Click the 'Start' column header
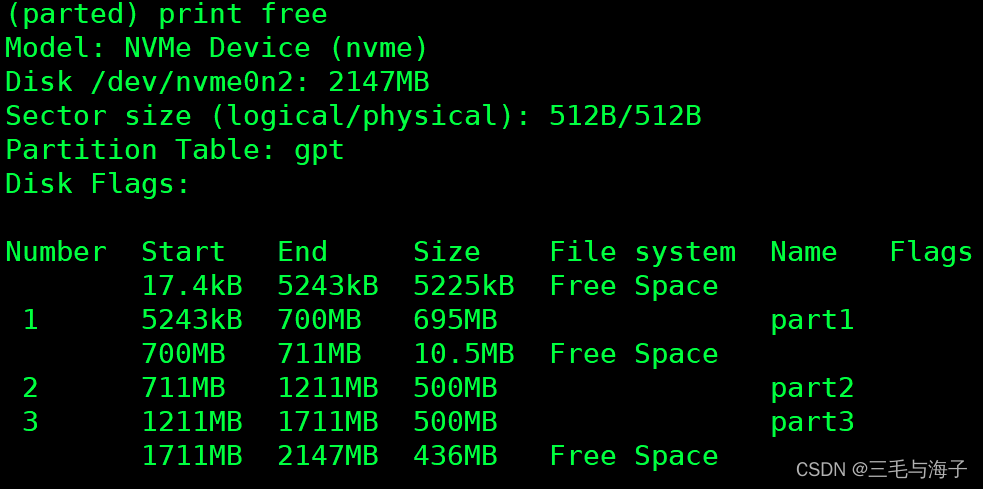Image resolution: width=983 pixels, height=489 pixels. pos(183,252)
